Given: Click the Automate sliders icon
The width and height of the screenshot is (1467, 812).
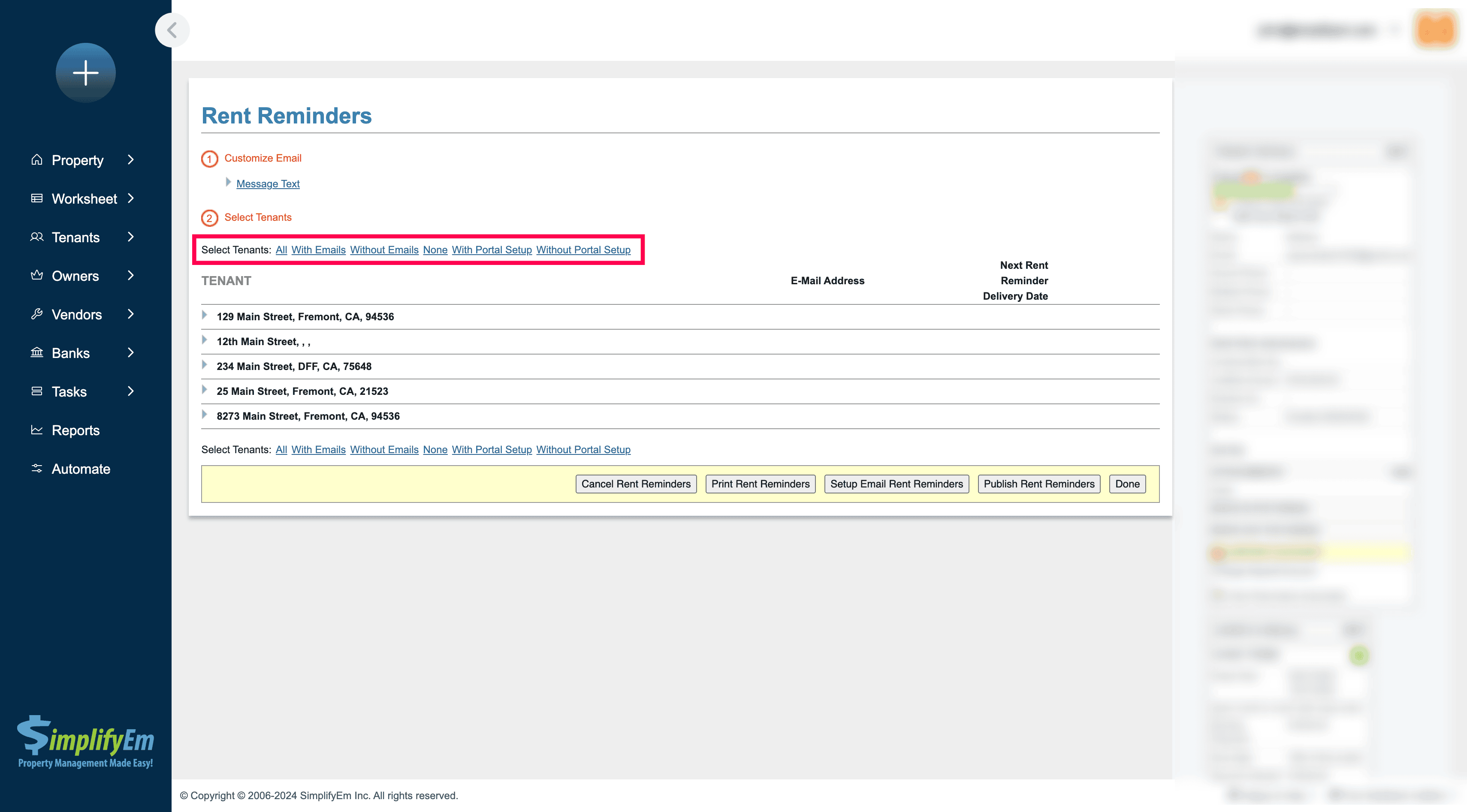Looking at the screenshot, I should (37, 468).
